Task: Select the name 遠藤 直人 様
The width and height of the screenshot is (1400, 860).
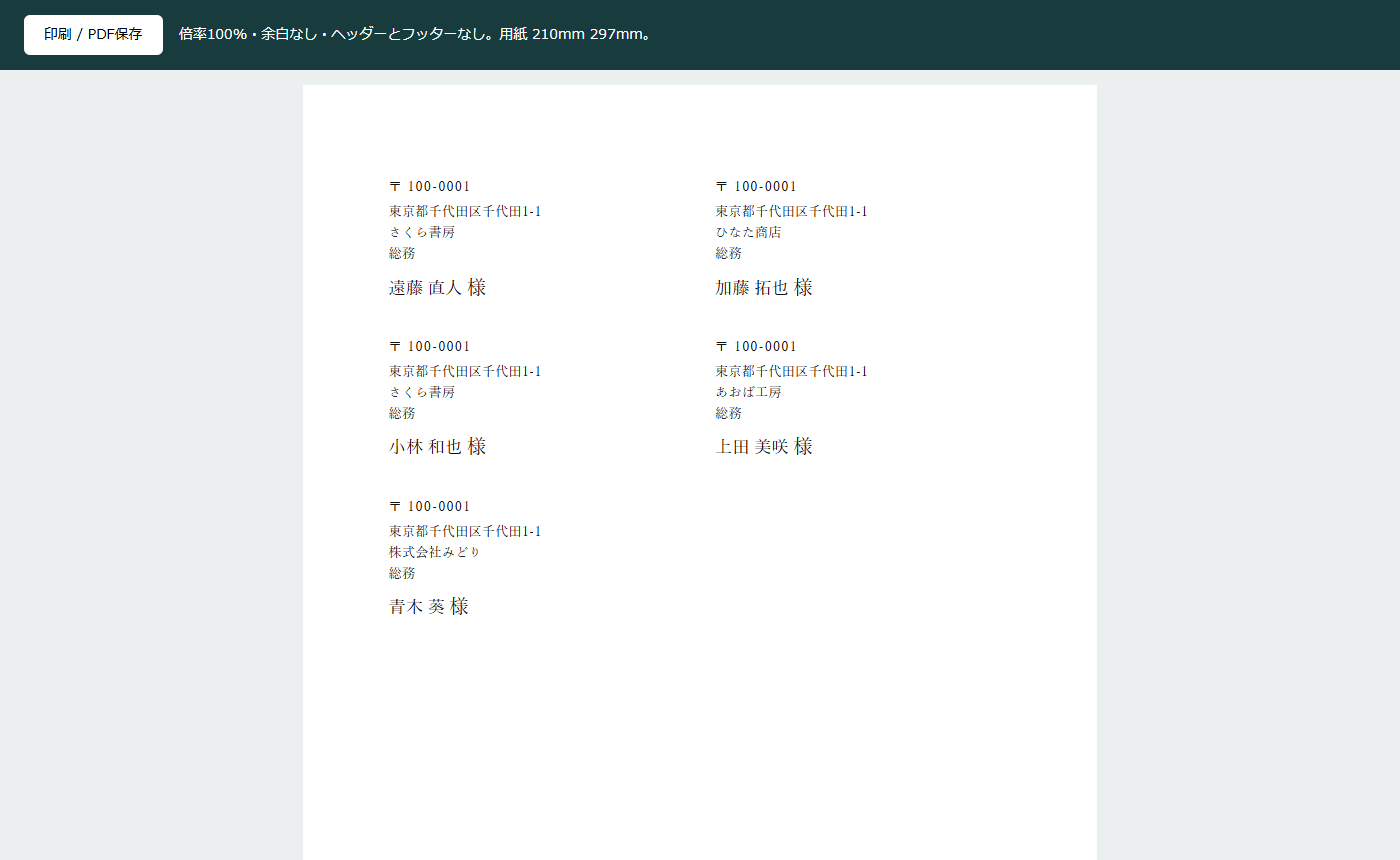Action: [438, 288]
